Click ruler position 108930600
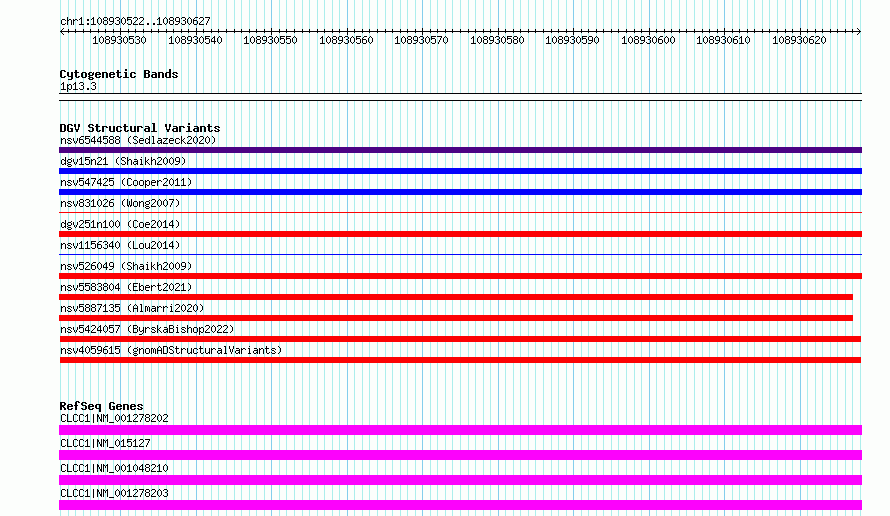This screenshot has width=890, height=516. (648, 40)
